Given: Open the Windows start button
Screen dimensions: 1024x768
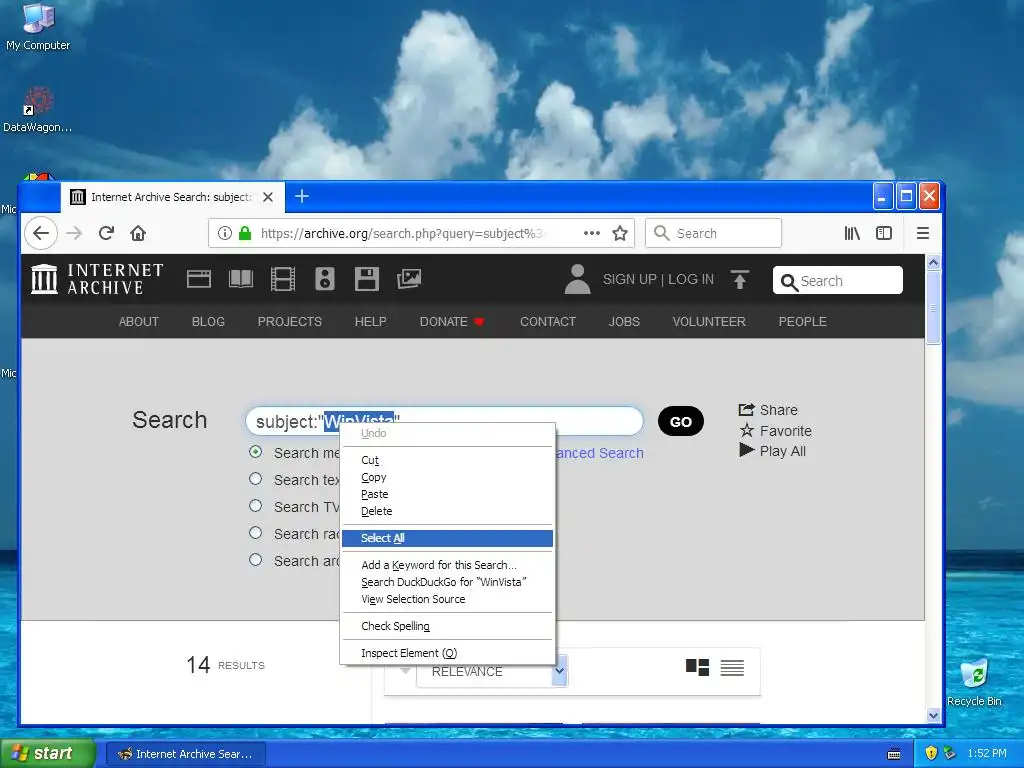Looking at the screenshot, I should pos(48,754).
